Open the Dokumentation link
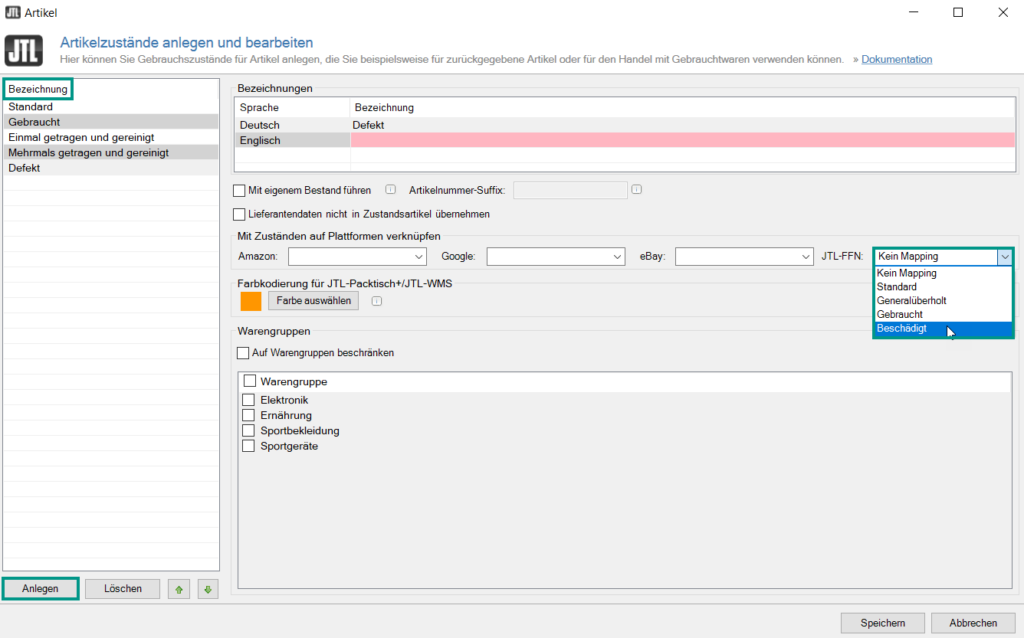Image resolution: width=1024 pixels, height=638 pixels. pyautogui.click(x=896, y=60)
